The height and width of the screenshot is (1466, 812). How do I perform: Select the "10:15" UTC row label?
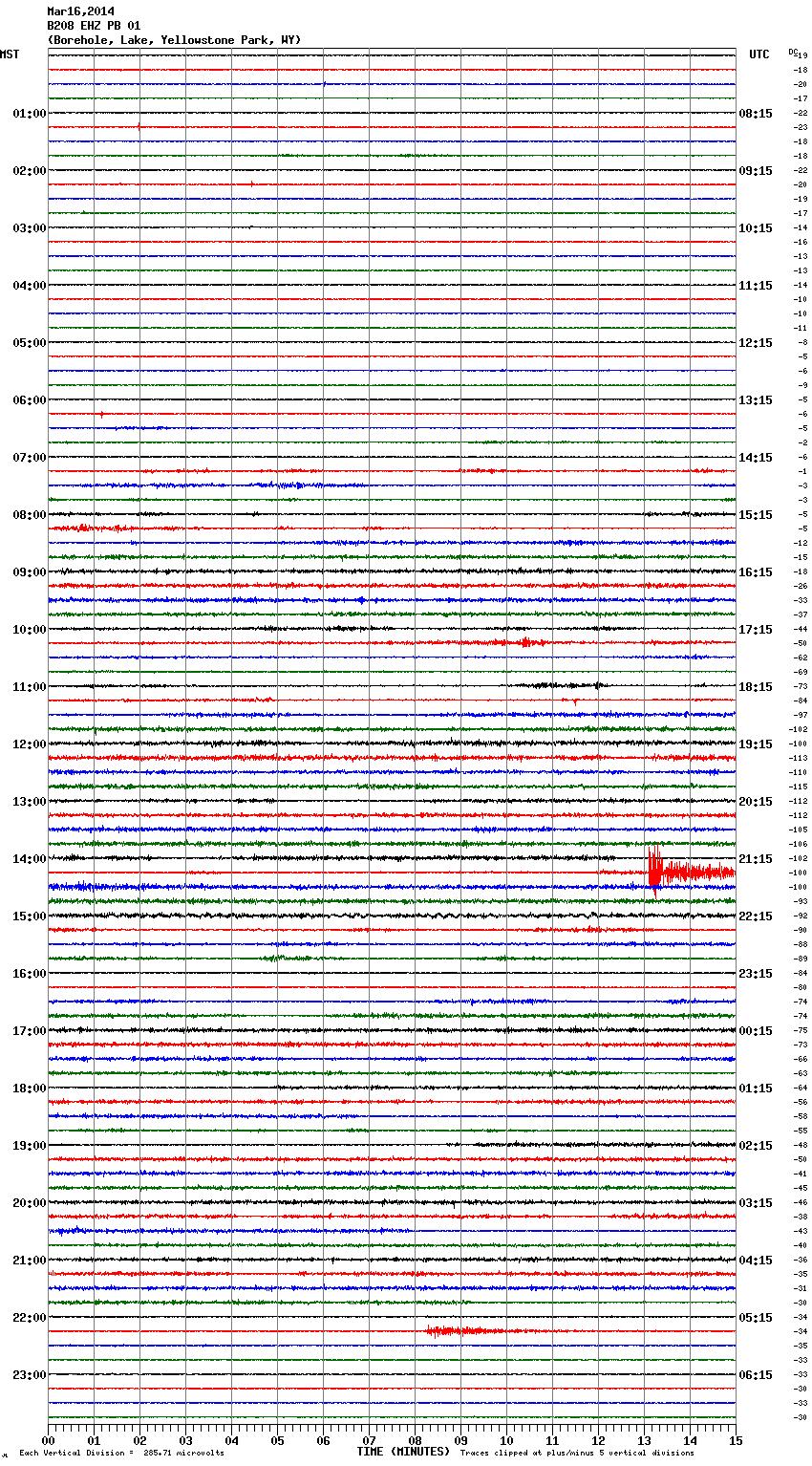(756, 228)
